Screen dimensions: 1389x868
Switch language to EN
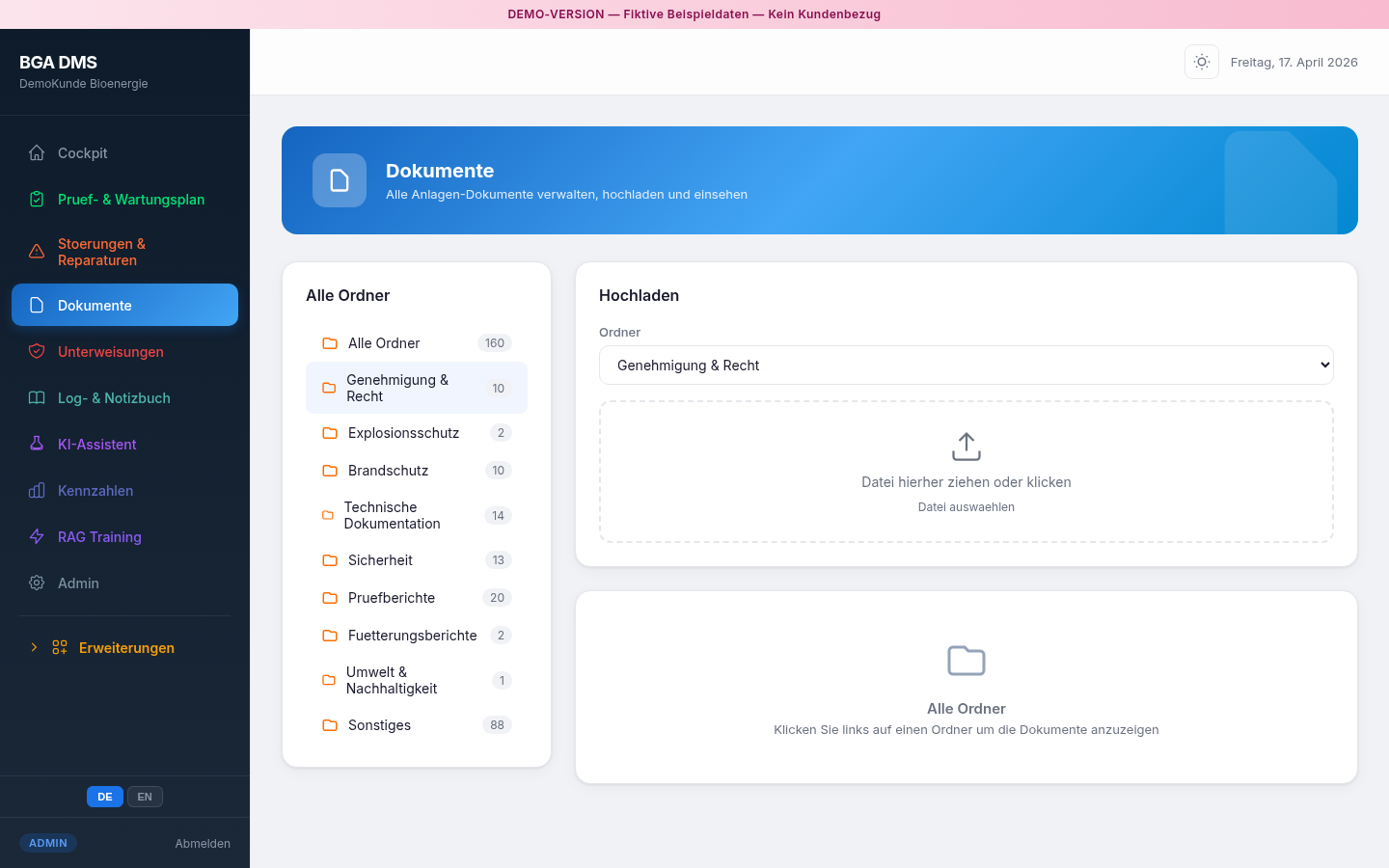point(145,797)
